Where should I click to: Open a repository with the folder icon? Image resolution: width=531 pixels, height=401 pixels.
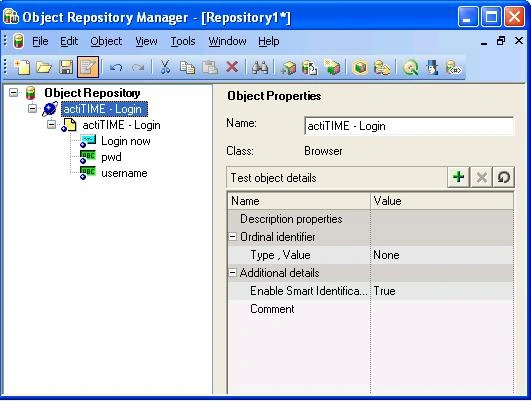tap(44, 67)
